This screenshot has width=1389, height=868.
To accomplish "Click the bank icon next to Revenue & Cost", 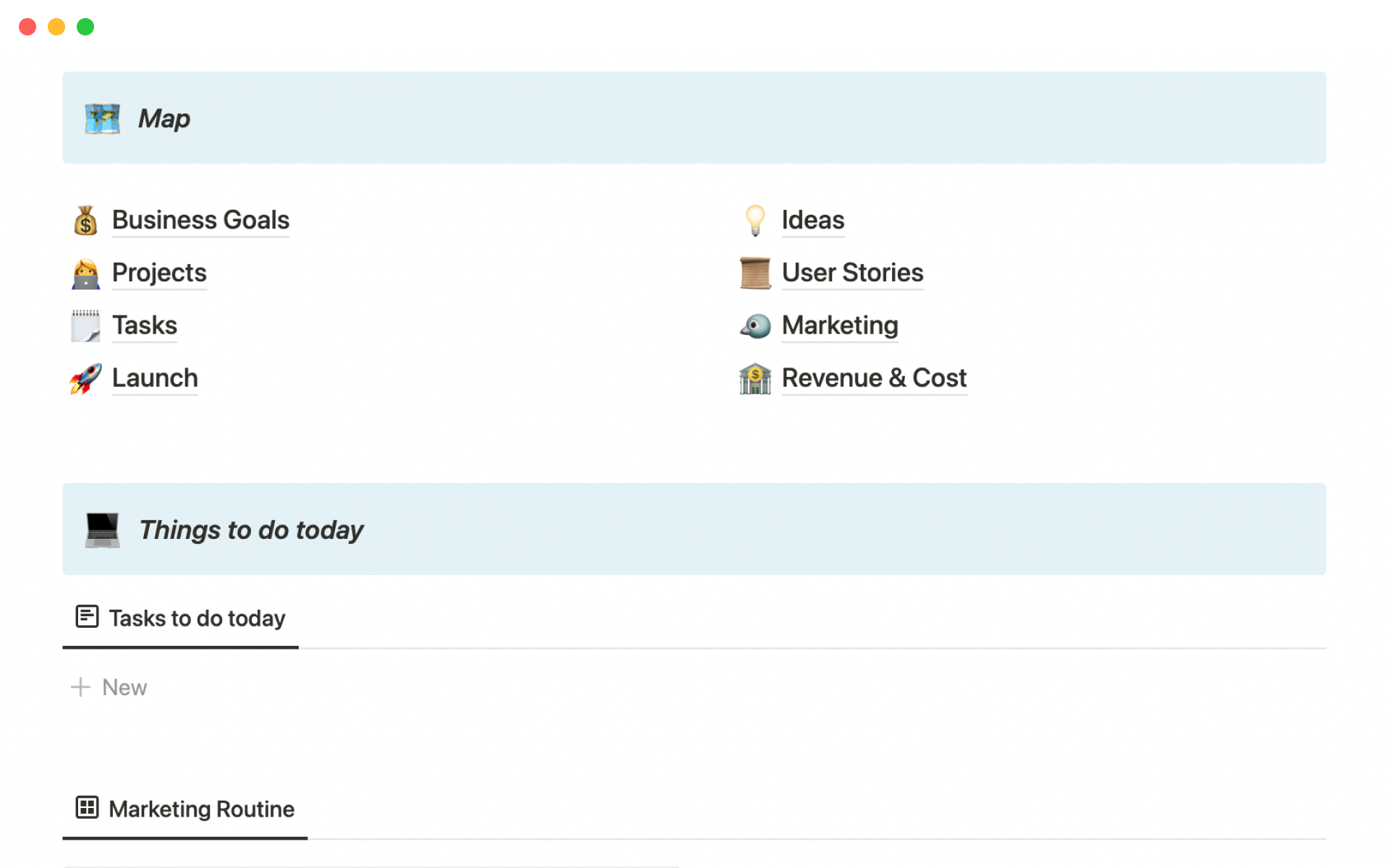I will pos(755,378).
